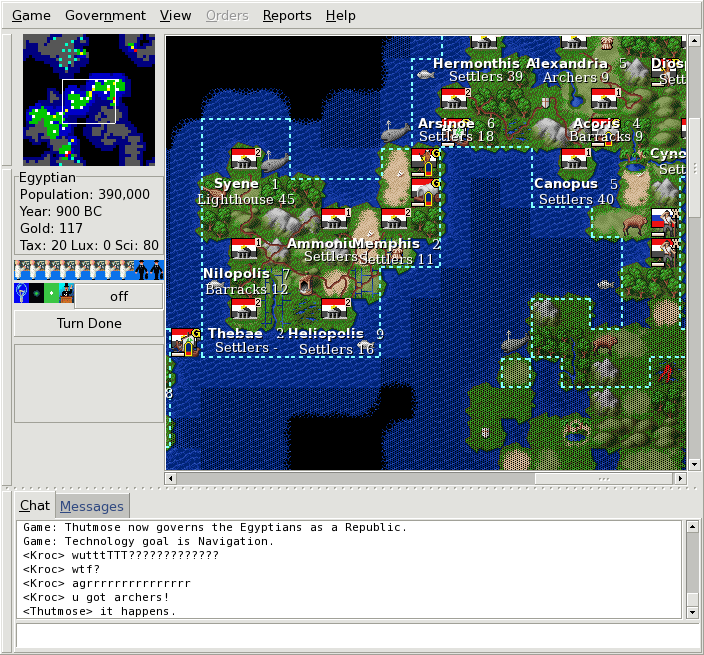Open the Help menu

click(340, 15)
